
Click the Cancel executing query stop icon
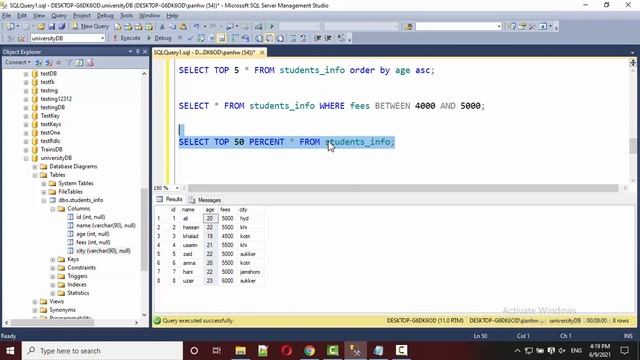tap(180, 38)
